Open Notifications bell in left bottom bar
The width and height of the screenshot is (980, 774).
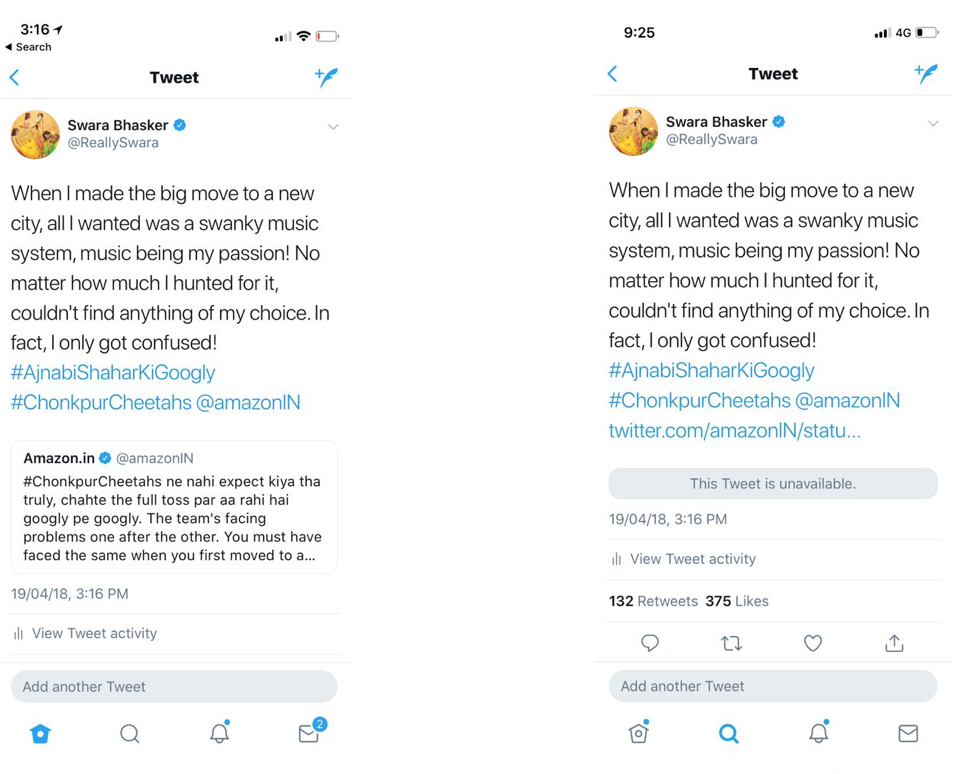tap(219, 734)
